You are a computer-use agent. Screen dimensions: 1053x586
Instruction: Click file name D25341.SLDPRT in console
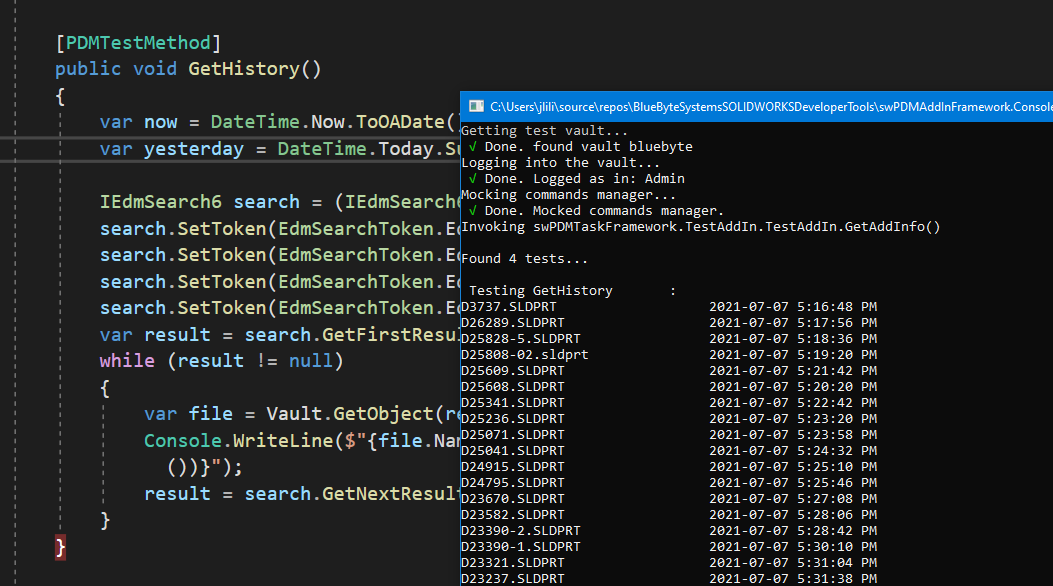tap(513, 403)
